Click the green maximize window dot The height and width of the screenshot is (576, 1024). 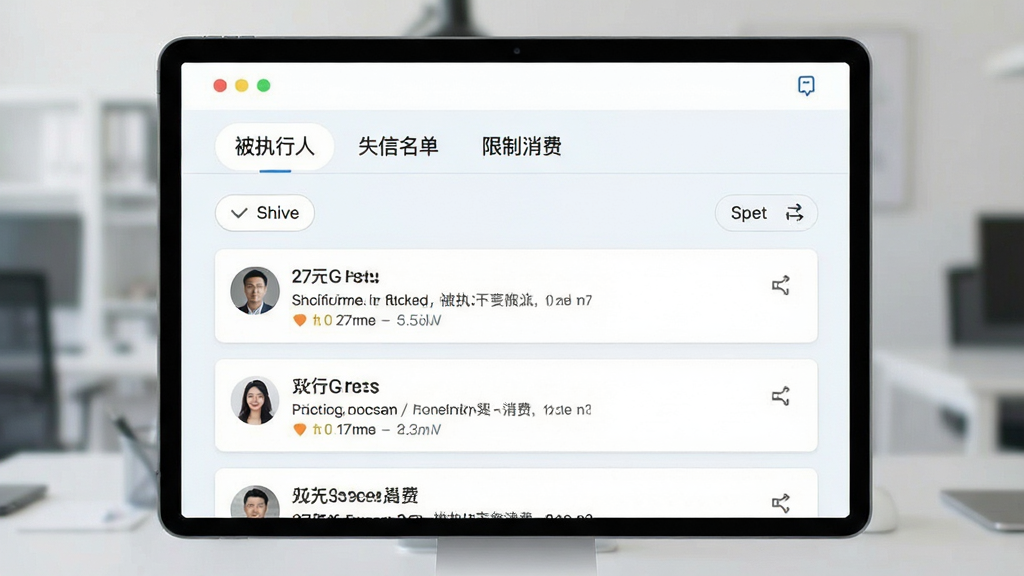coord(264,86)
